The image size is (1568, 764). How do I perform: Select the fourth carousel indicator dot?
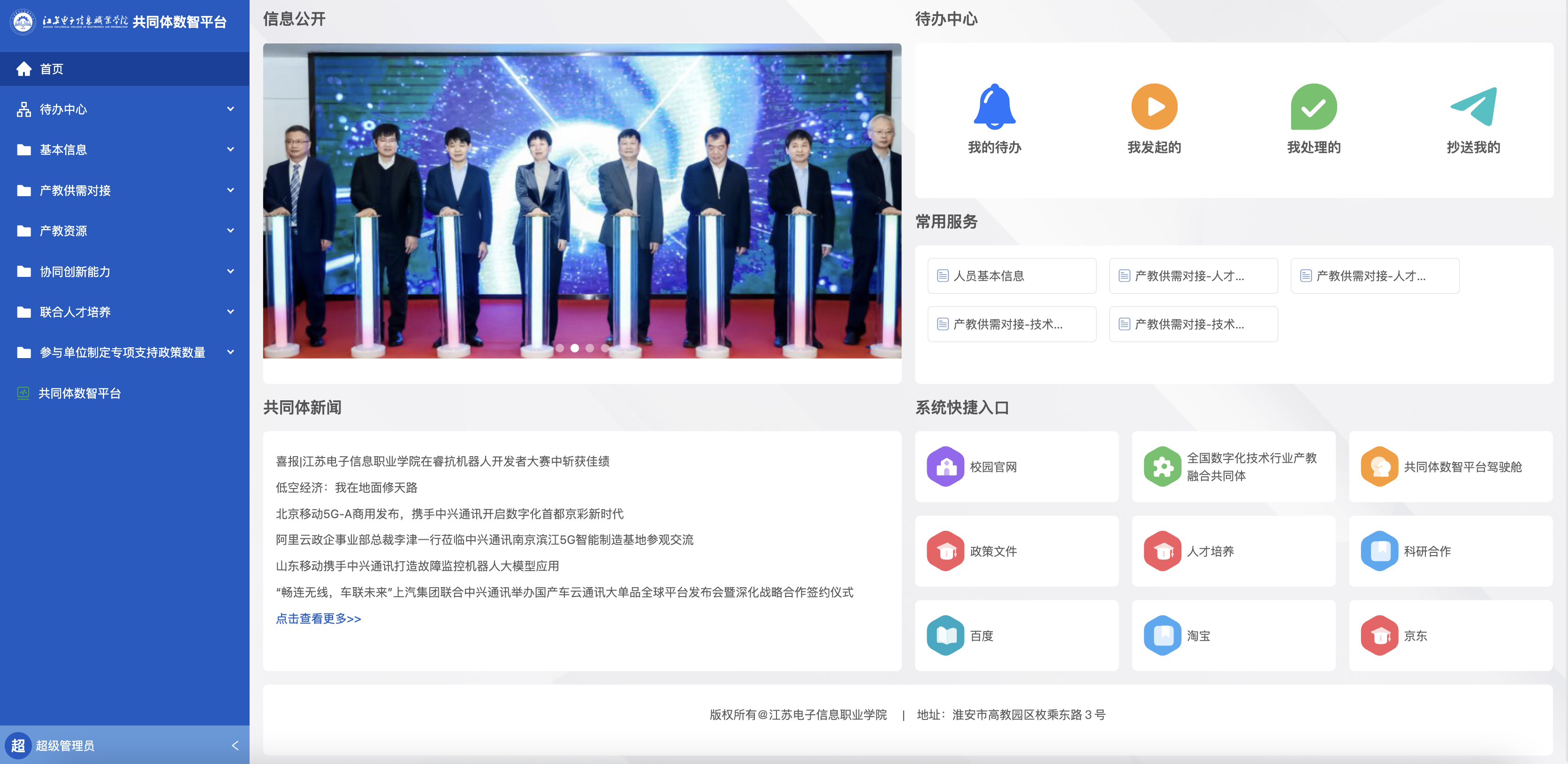pyautogui.click(x=604, y=348)
